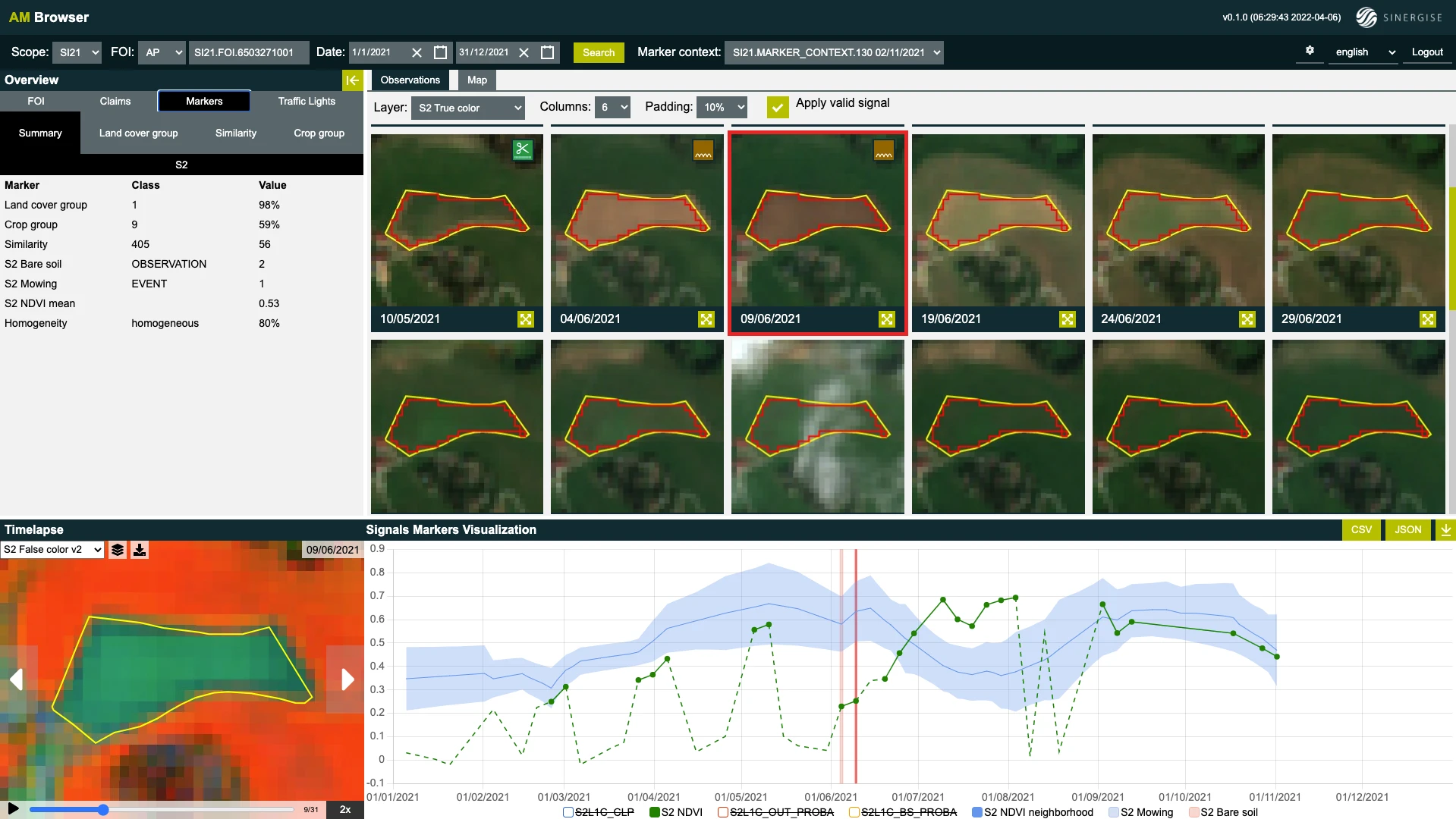Open the timelapse layers icon
Screen dimensions: 1456x819
[118, 550]
